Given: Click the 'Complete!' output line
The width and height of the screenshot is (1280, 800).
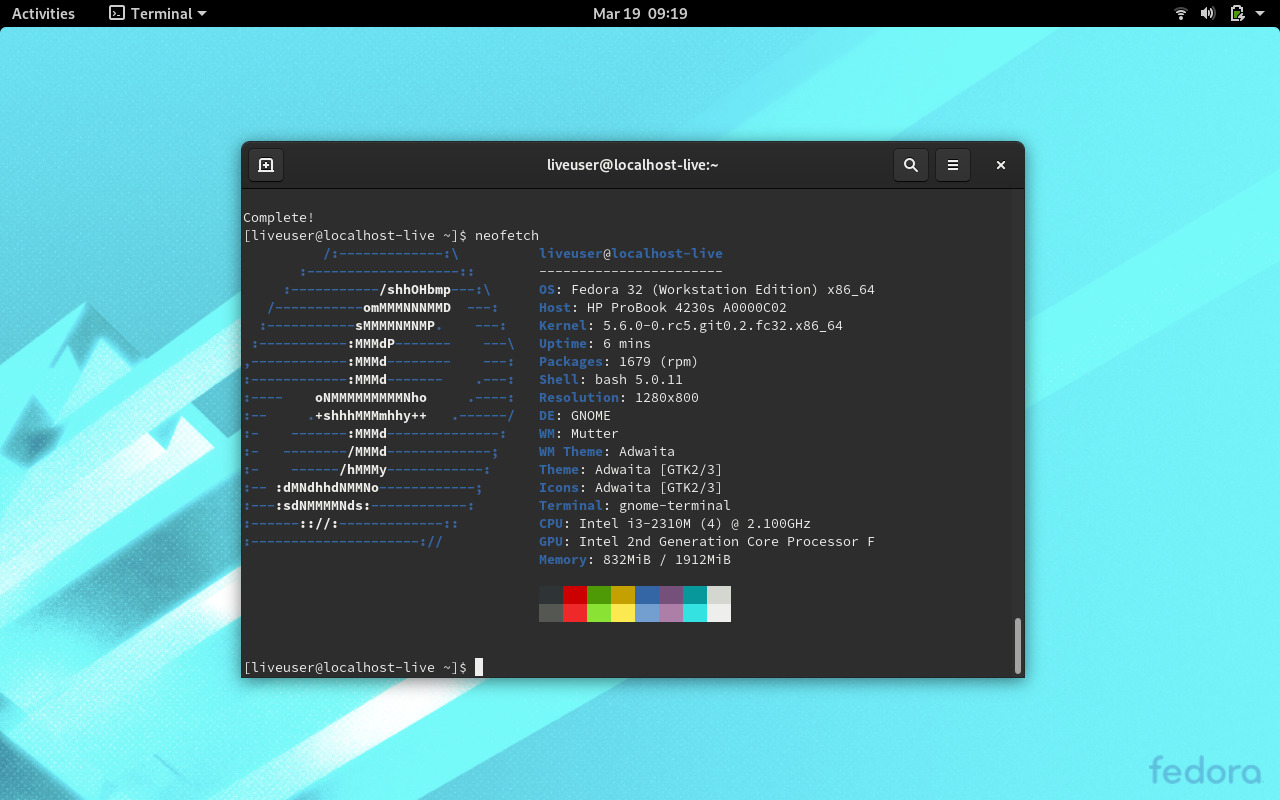Looking at the screenshot, I should 279,217.
